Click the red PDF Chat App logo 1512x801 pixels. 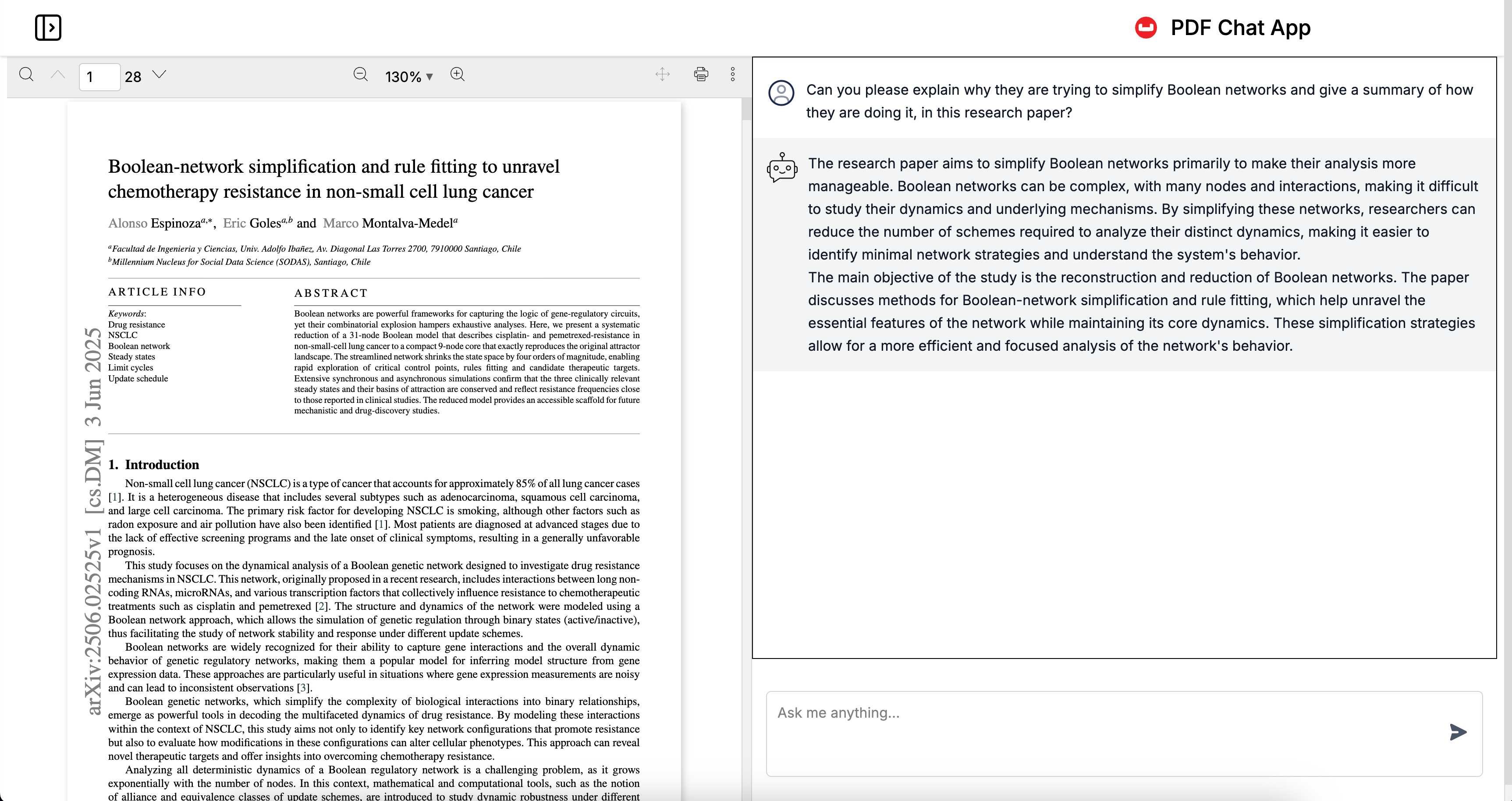click(x=1146, y=28)
